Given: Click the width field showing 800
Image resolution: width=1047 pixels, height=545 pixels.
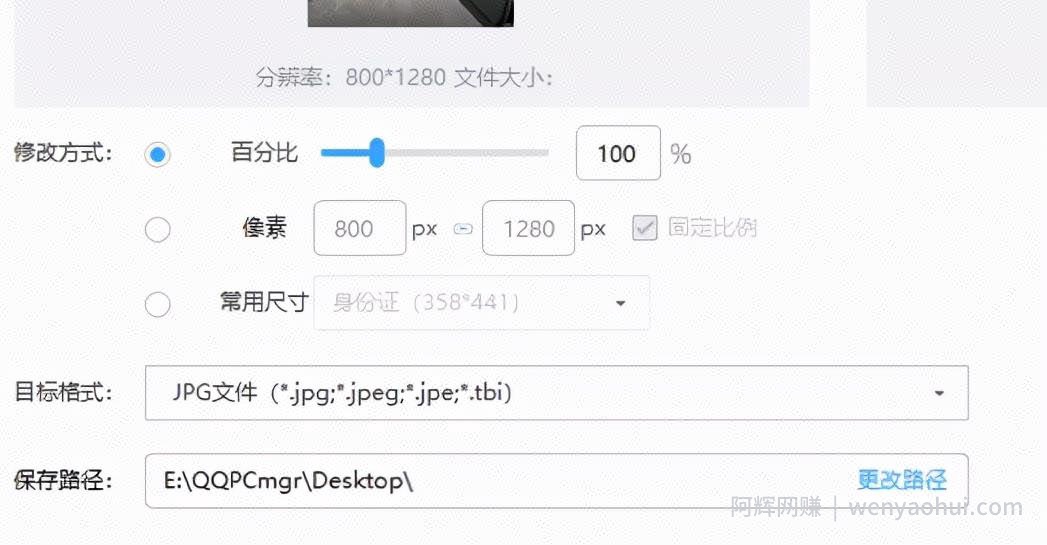Looking at the screenshot, I should [x=360, y=228].
